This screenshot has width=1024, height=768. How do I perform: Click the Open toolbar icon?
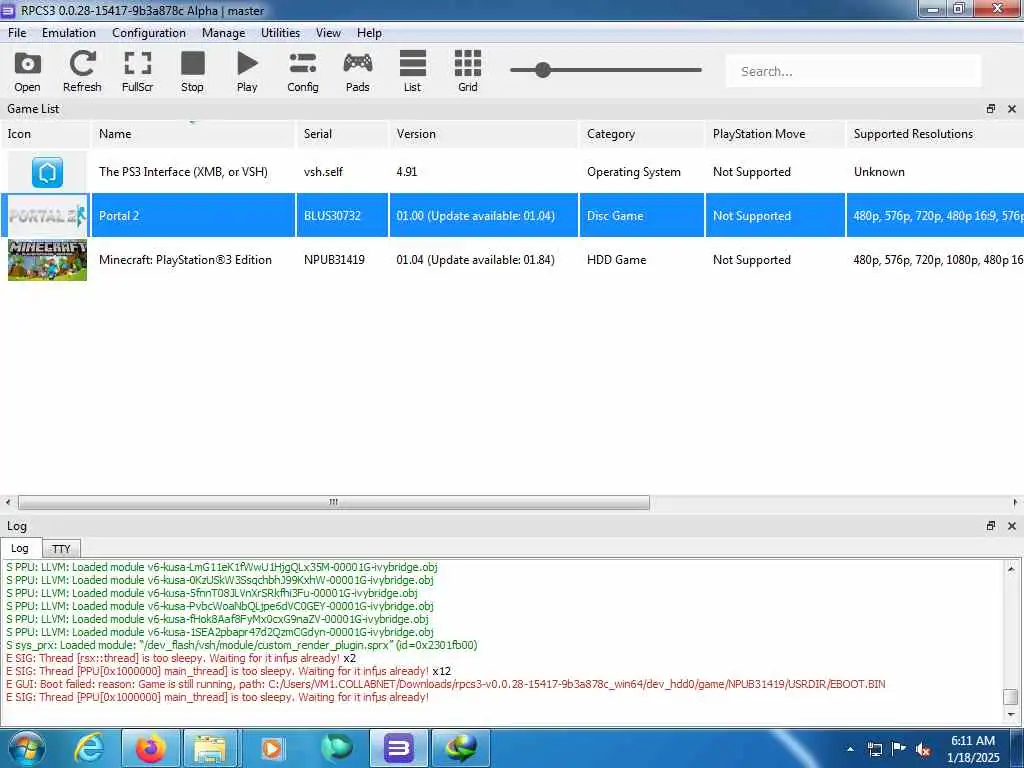click(27, 71)
